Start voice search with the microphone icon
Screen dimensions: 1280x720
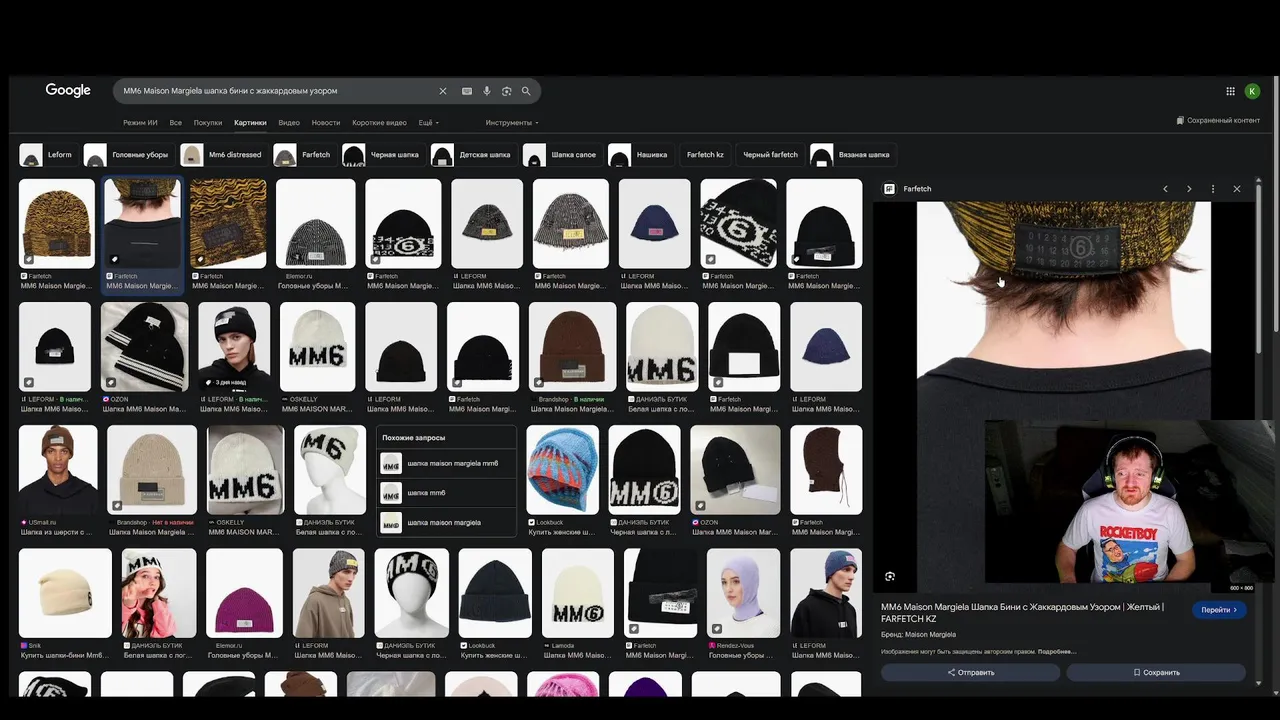[487, 91]
